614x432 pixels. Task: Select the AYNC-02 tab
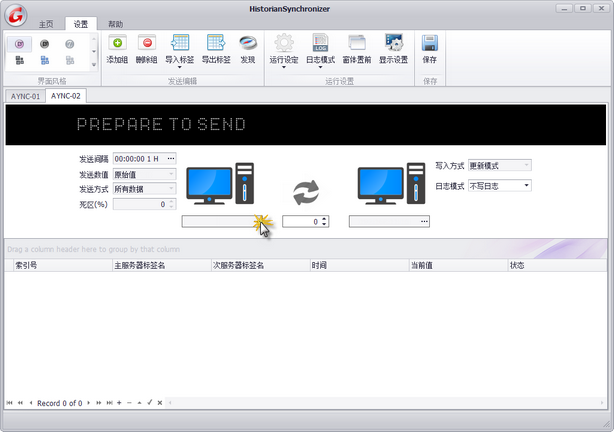[x=66, y=96]
